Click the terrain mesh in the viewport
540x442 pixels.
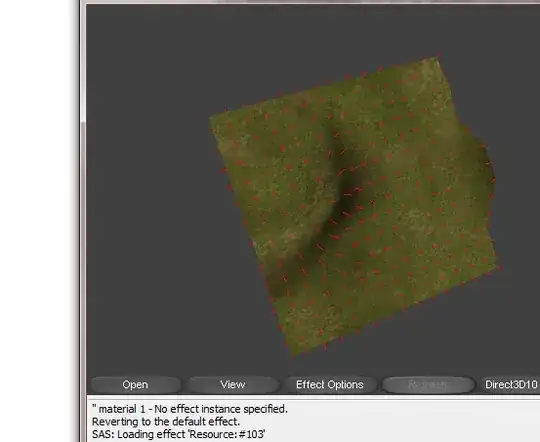tap(355, 207)
